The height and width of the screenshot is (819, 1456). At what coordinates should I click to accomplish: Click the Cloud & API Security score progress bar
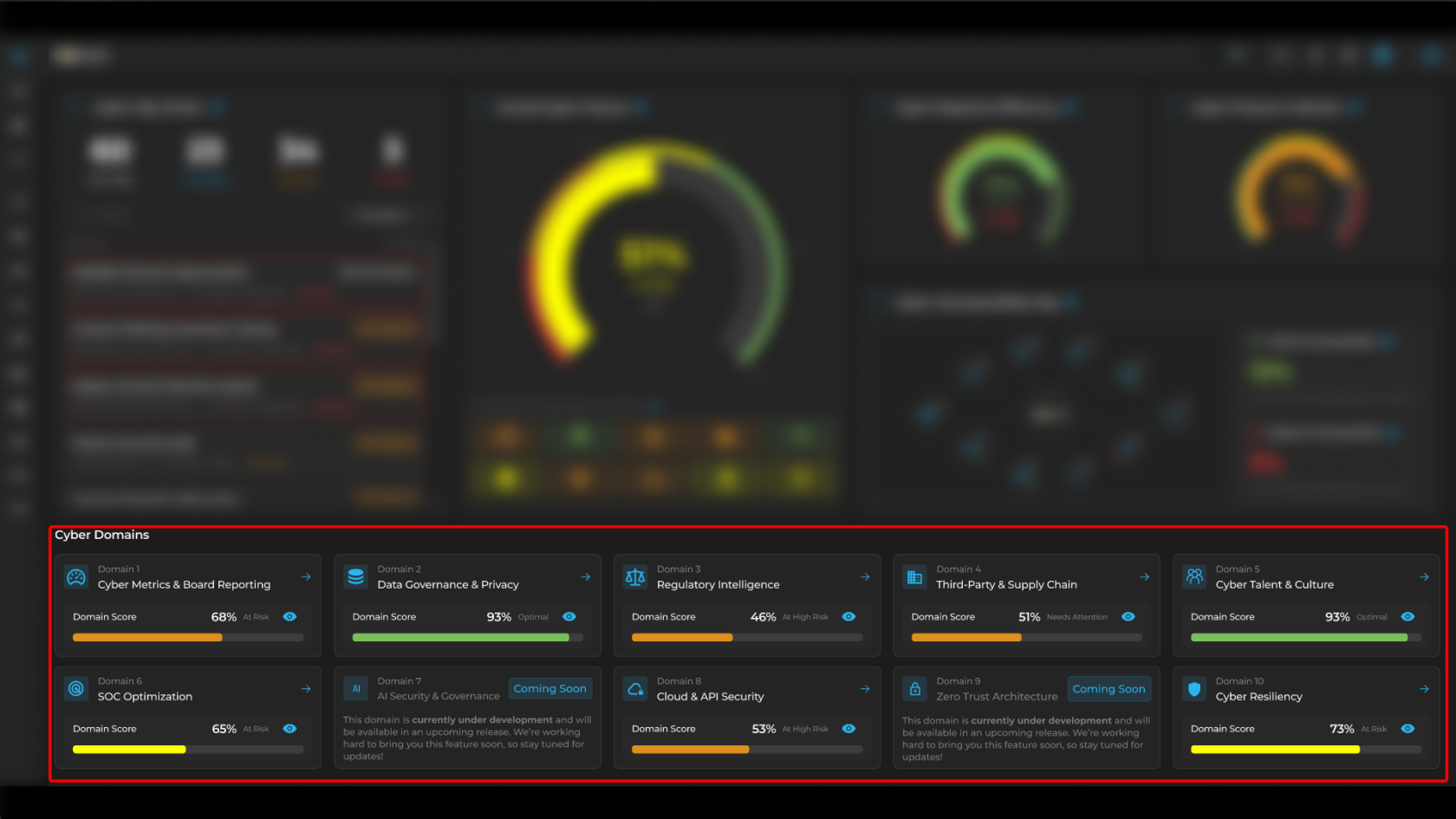746,750
